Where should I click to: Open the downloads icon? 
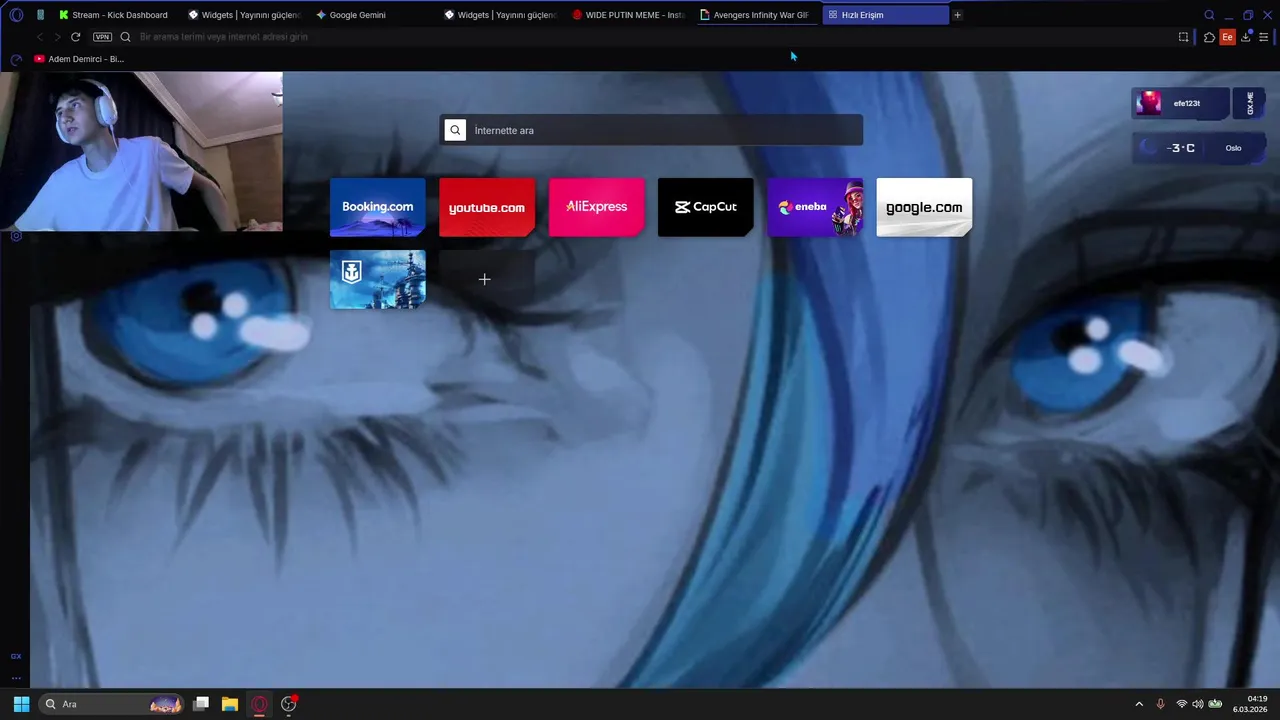(1246, 37)
